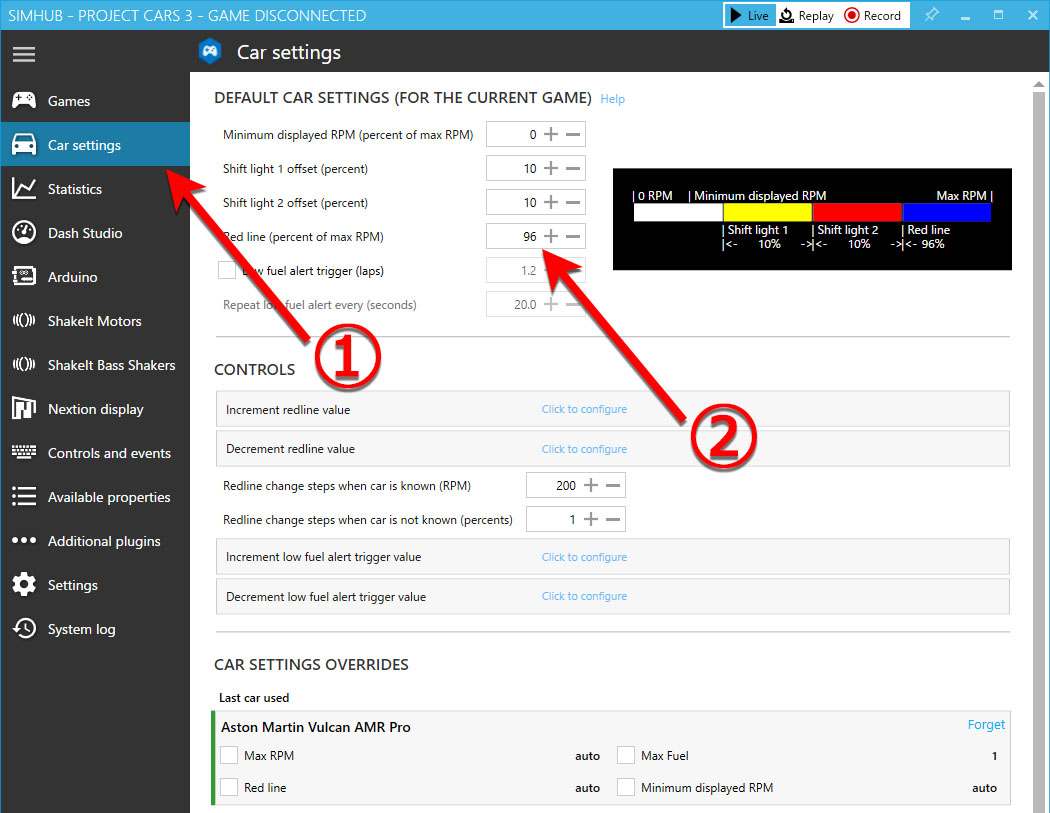Viewport: 1050px width, 813px height.
Task: Enable Max RPM override checkbox
Action: point(229,755)
